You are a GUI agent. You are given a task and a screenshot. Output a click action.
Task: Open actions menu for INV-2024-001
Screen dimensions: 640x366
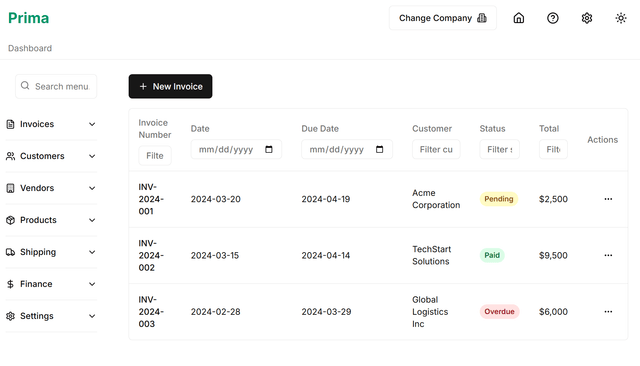pos(608,199)
